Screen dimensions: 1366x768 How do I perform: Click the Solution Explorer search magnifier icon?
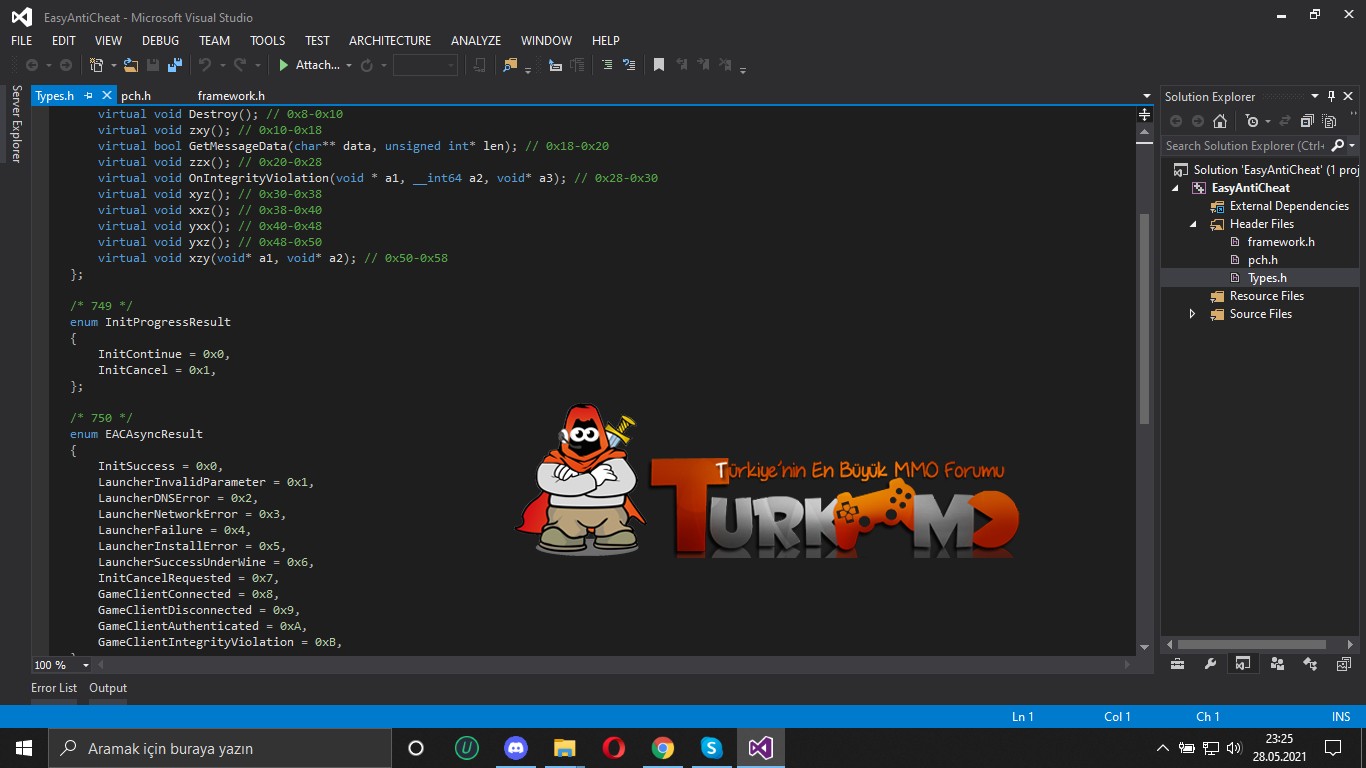point(1340,146)
